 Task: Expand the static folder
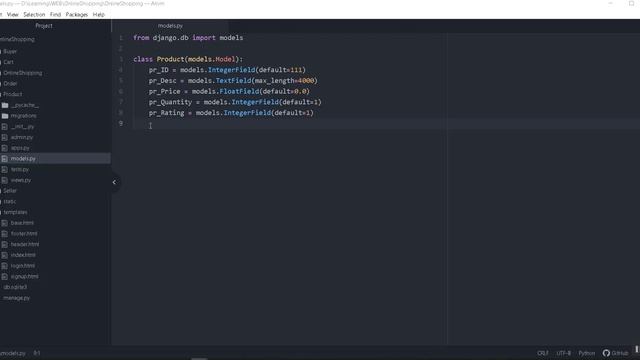click(10, 202)
